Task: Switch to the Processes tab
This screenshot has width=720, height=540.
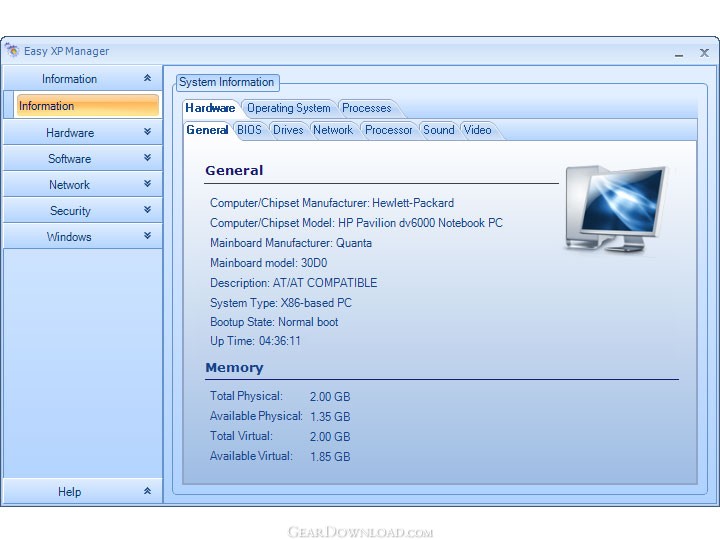Action: point(367,108)
